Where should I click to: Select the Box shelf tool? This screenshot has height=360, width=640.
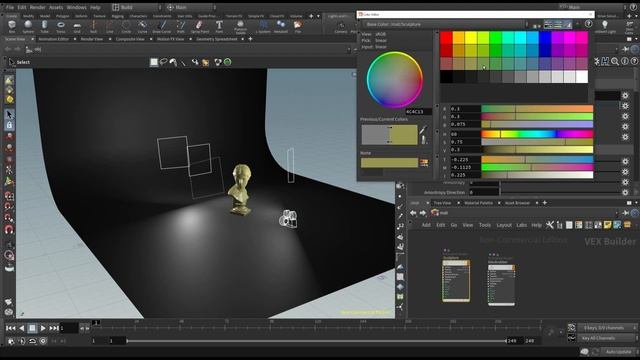click(12, 27)
